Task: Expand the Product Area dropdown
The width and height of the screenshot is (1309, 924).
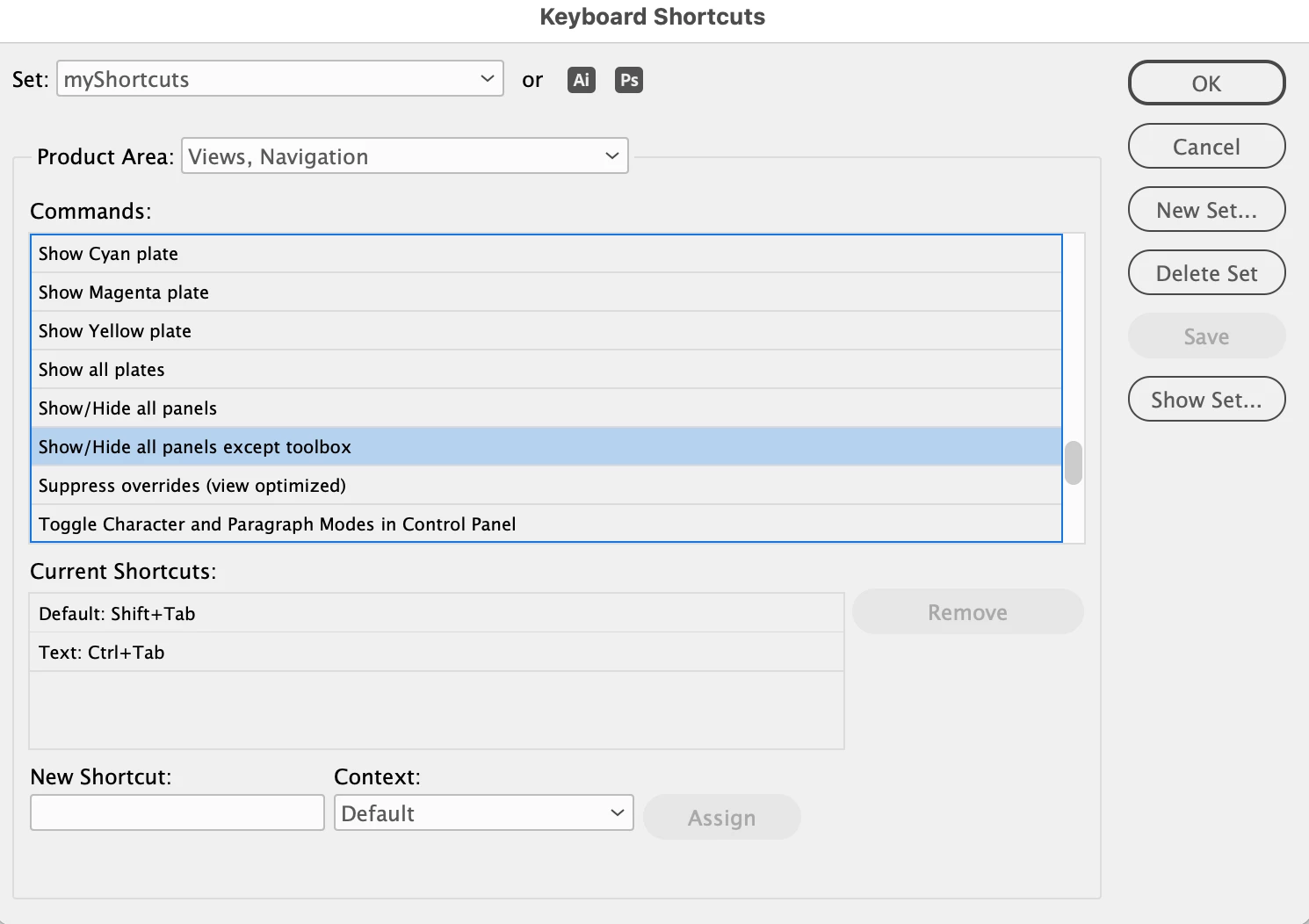Action: coord(404,156)
